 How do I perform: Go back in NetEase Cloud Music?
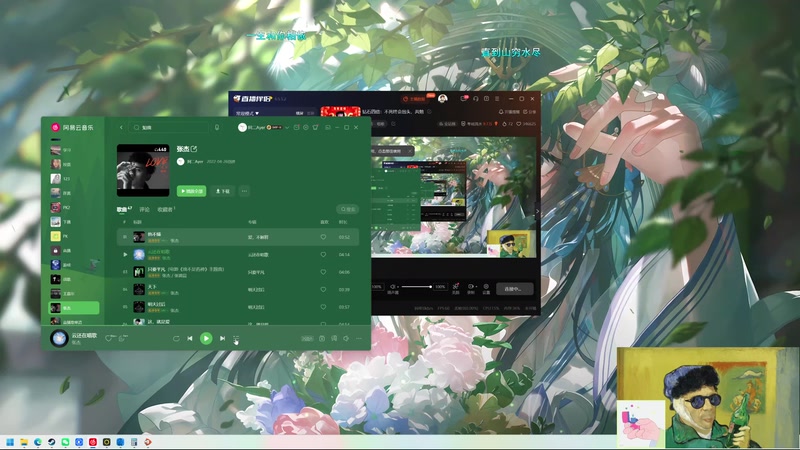pos(121,128)
